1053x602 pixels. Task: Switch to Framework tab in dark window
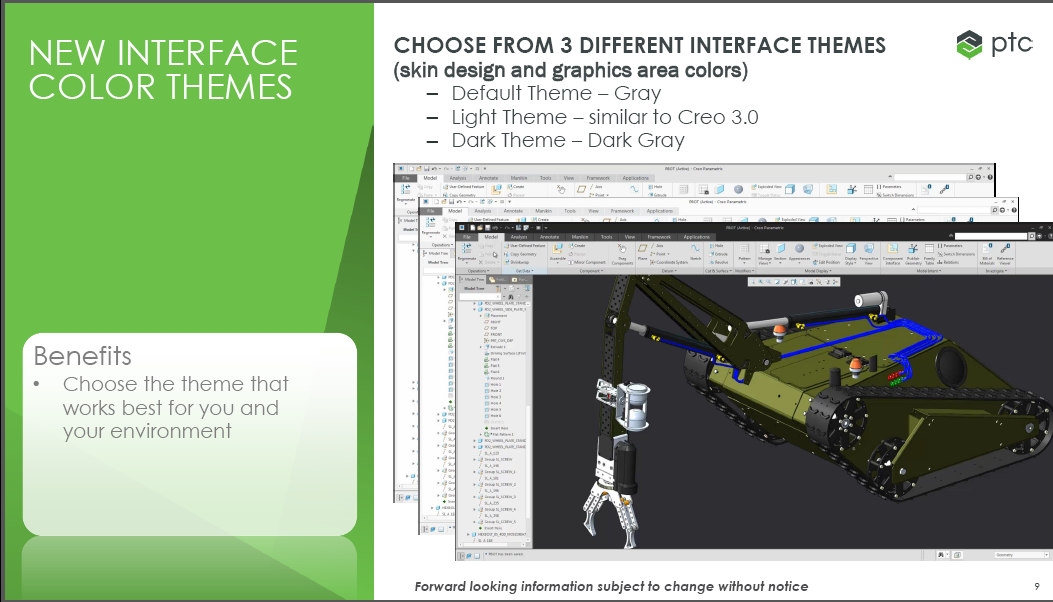[x=659, y=237]
